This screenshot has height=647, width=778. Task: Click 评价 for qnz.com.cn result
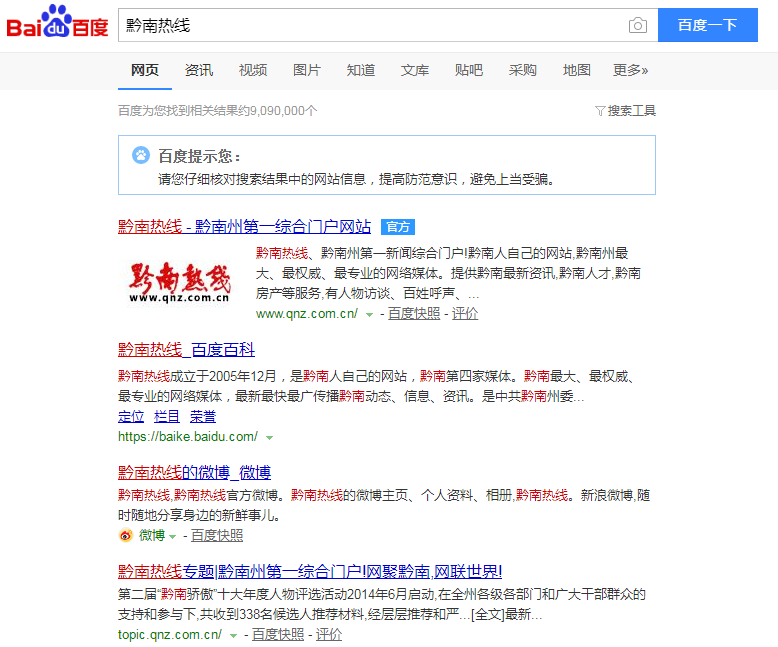(x=465, y=314)
